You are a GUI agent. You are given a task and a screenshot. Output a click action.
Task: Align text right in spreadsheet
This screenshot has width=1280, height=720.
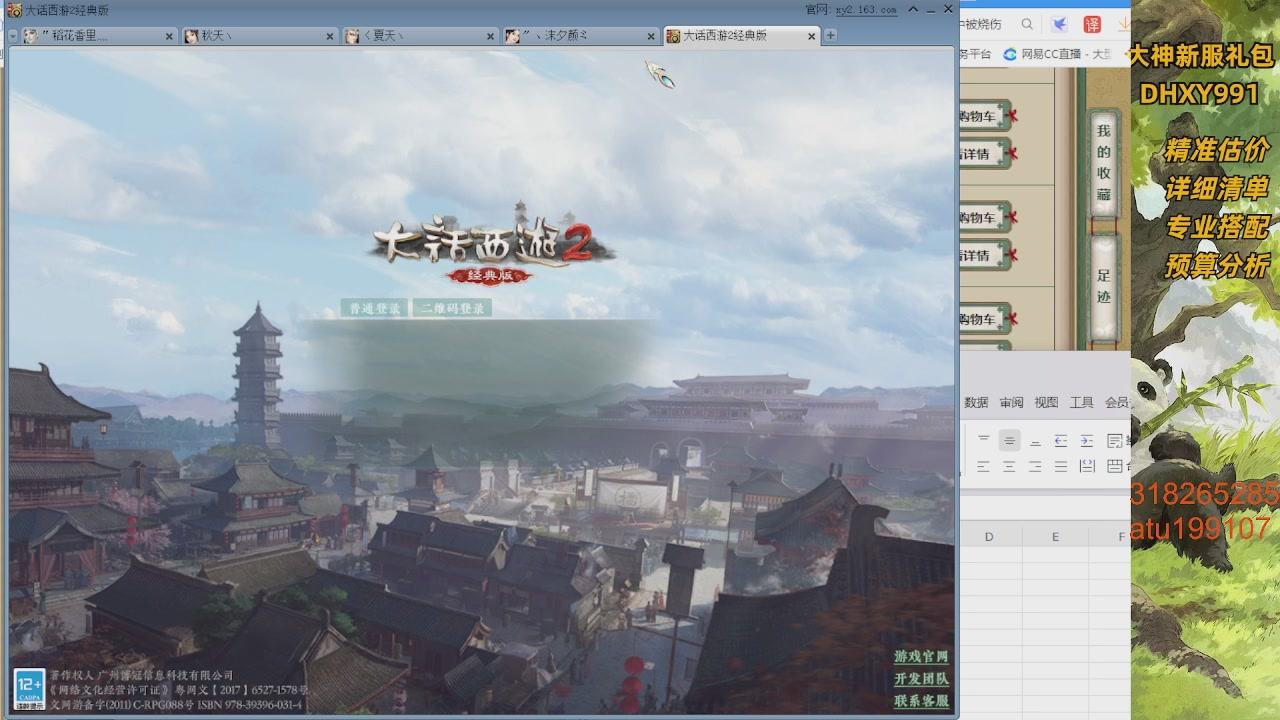click(x=1035, y=466)
